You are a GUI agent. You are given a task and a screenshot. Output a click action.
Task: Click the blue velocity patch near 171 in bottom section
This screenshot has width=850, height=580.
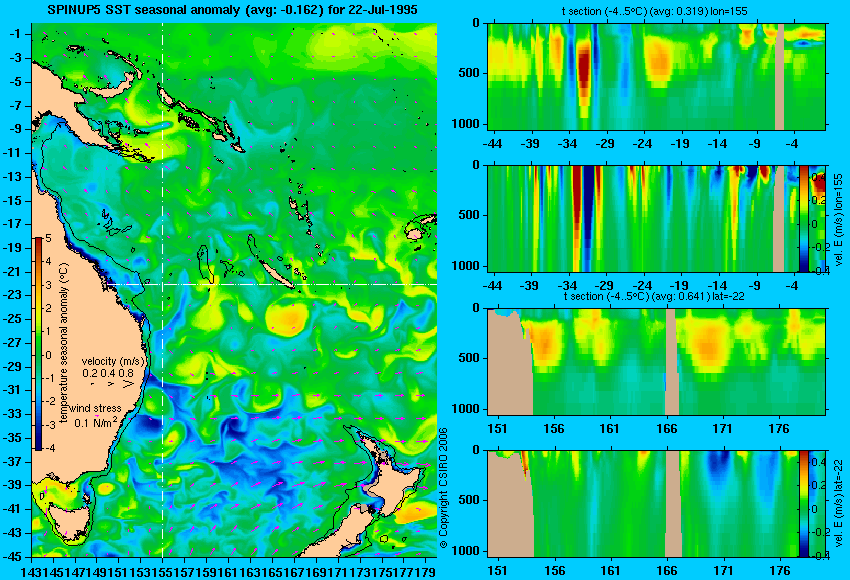pos(719,463)
